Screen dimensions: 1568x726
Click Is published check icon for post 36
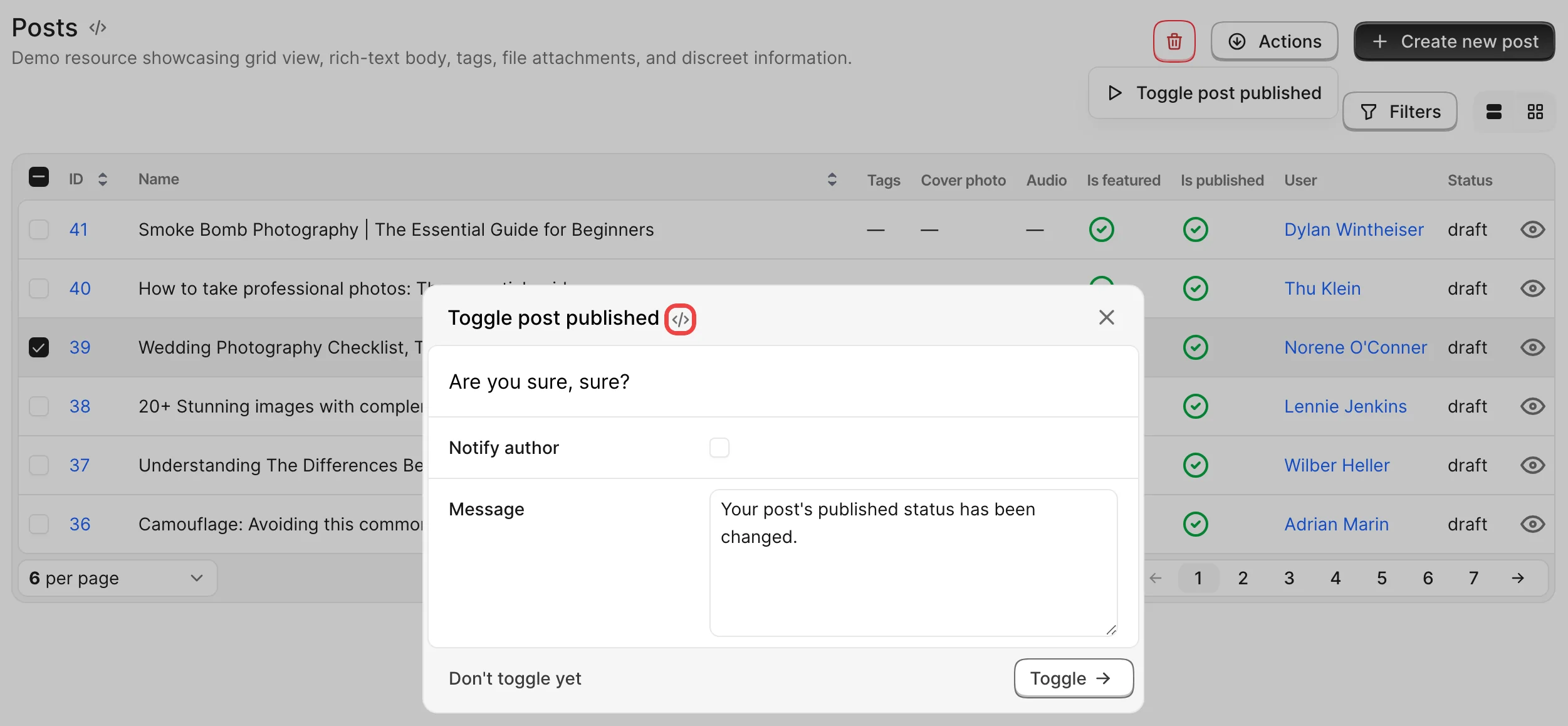(1195, 524)
